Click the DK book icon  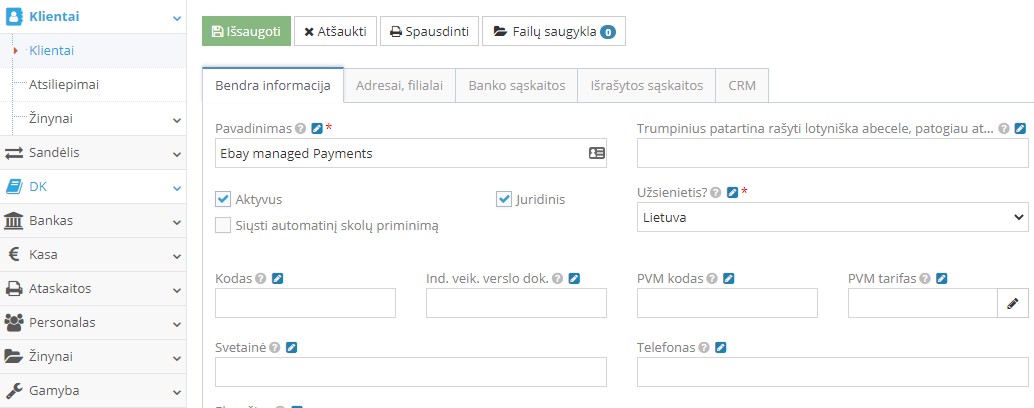tap(14, 187)
